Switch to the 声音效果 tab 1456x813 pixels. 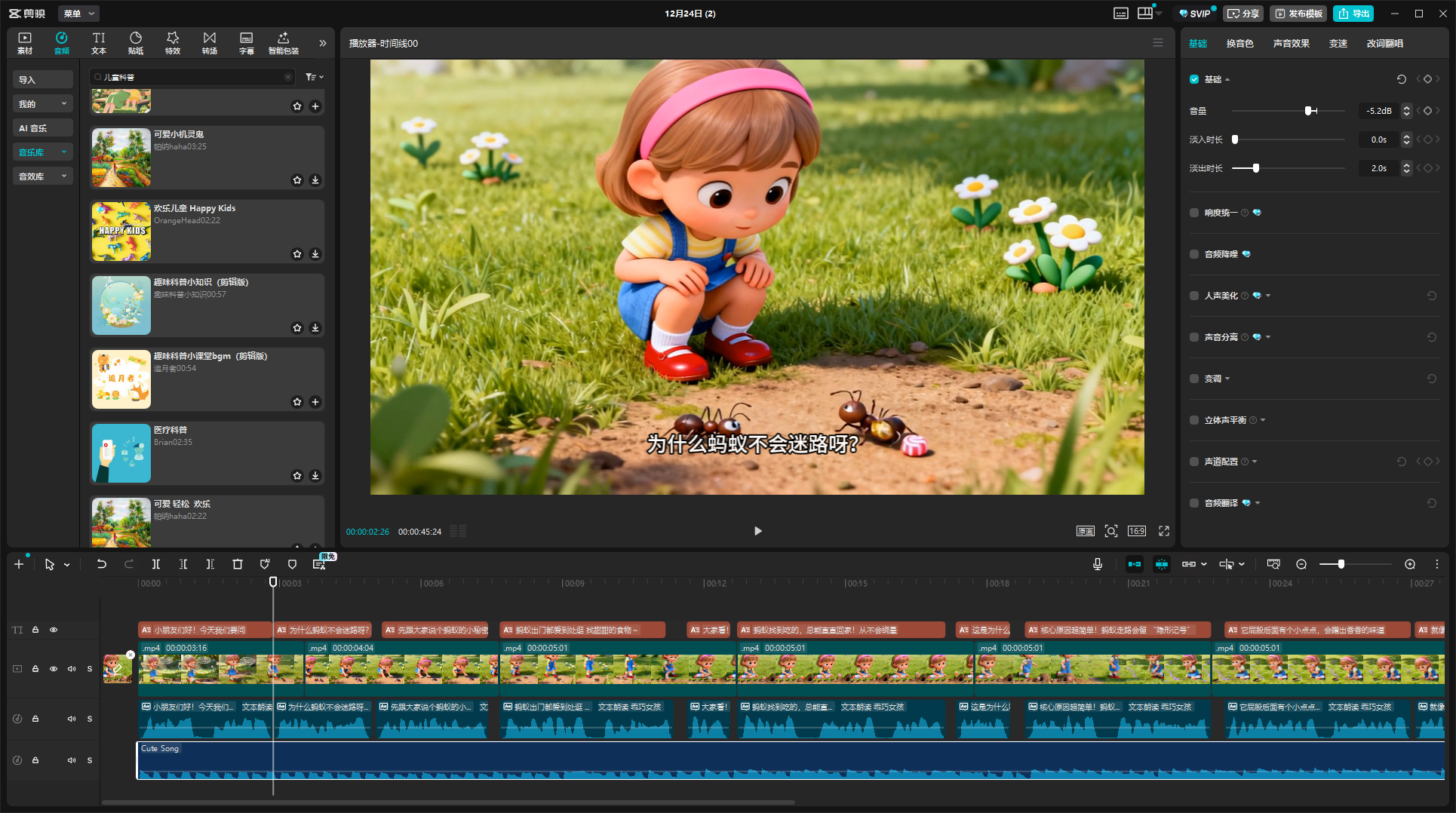(1291, 44)
